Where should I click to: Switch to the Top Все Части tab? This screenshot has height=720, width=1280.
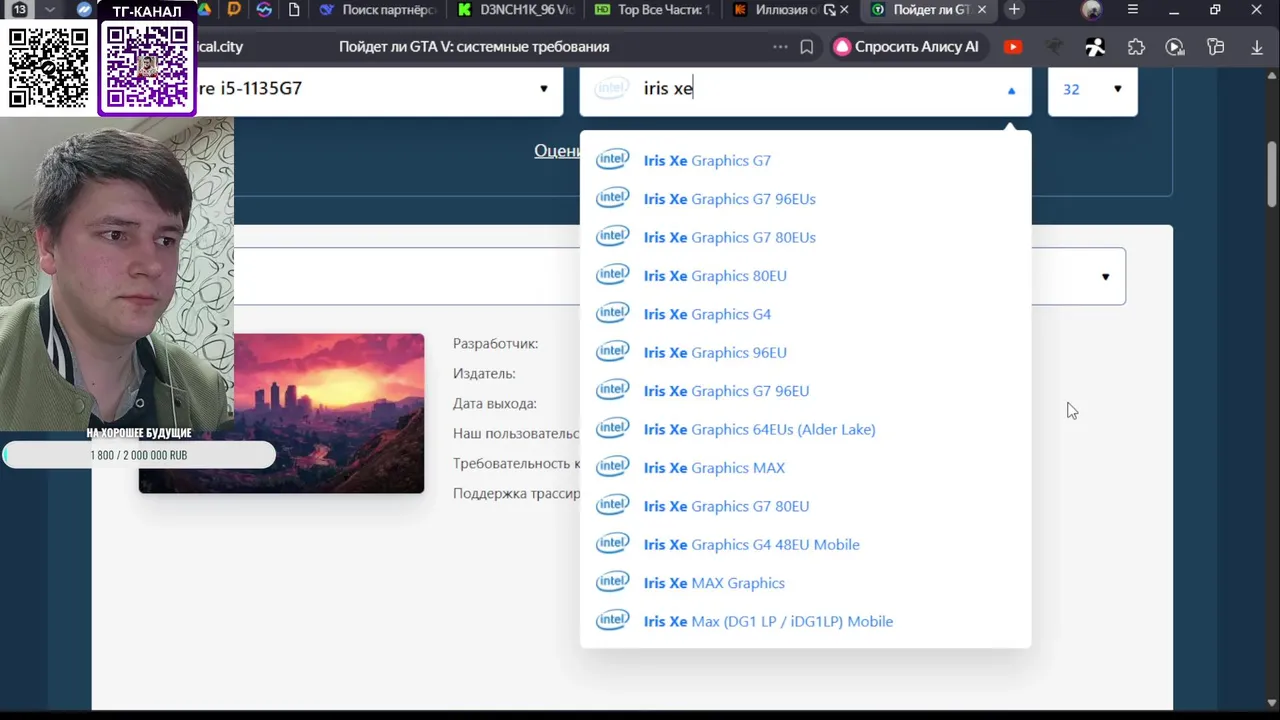652,10
